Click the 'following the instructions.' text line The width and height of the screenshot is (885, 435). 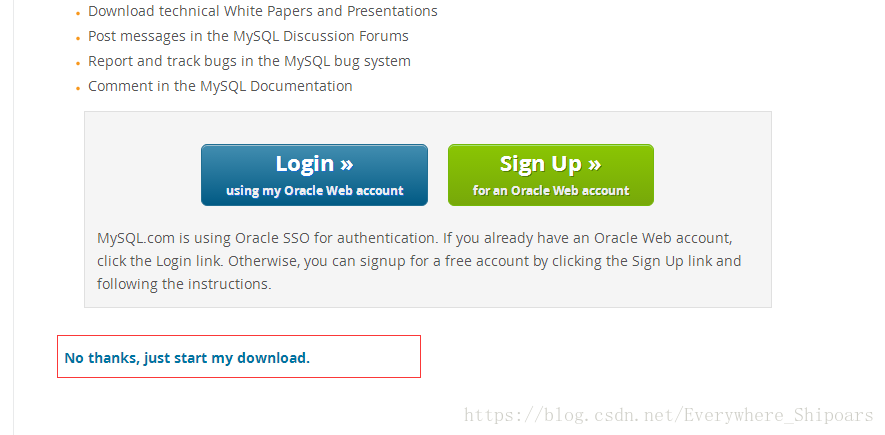[184, 284]
